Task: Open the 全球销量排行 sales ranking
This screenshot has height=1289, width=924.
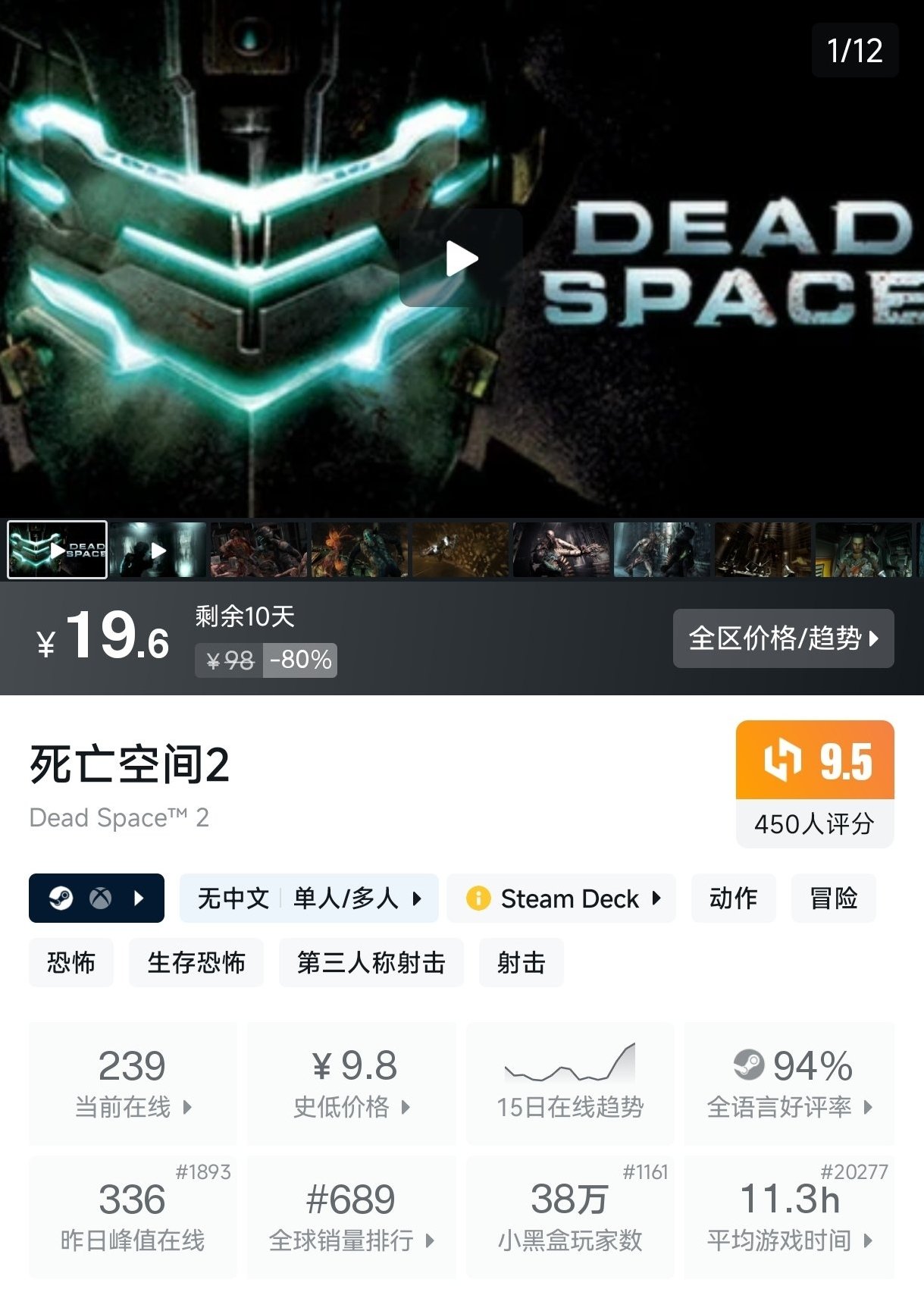Action: click(352, 1217)
